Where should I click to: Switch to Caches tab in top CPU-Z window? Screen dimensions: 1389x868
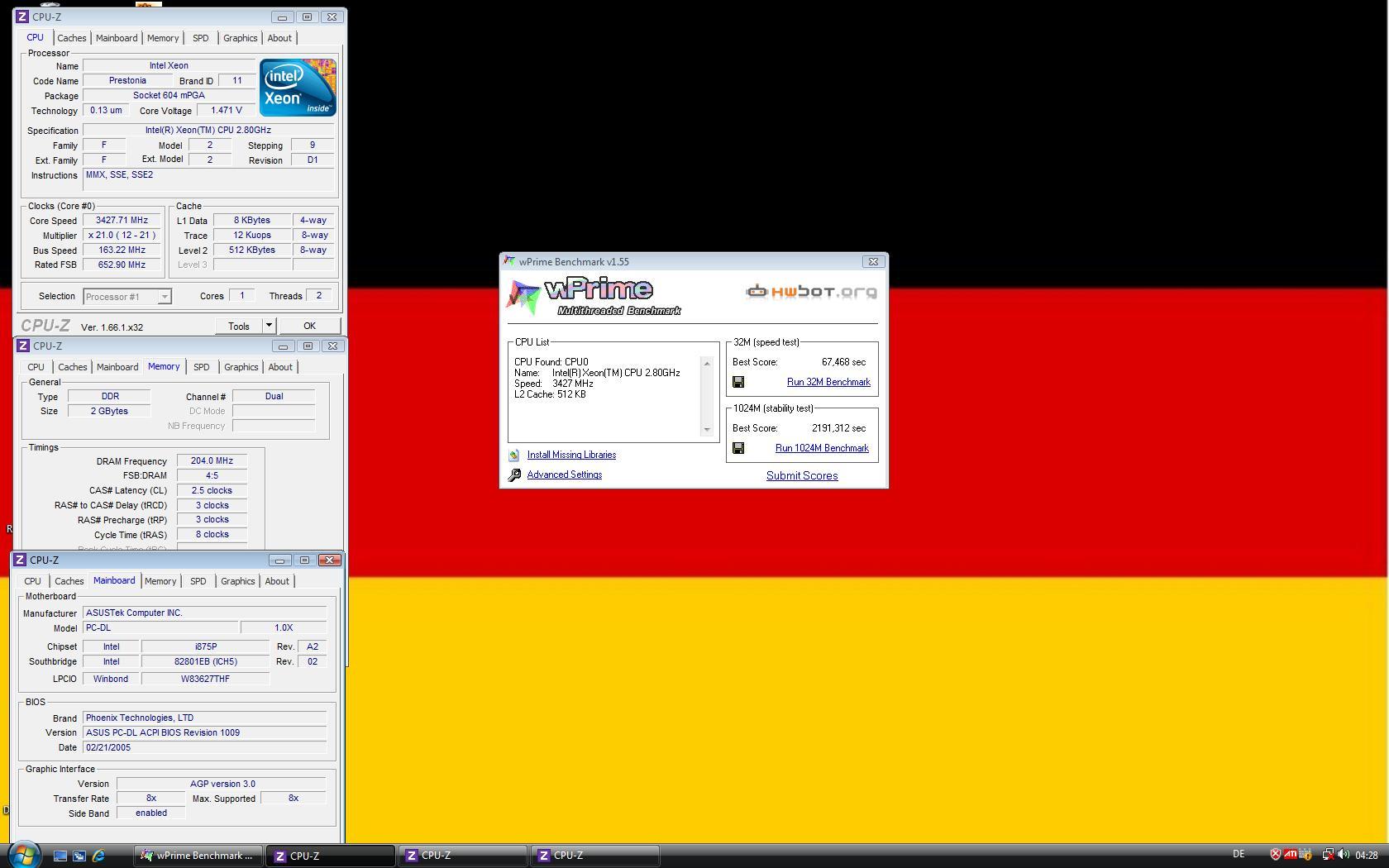click(x=72, y=38)
